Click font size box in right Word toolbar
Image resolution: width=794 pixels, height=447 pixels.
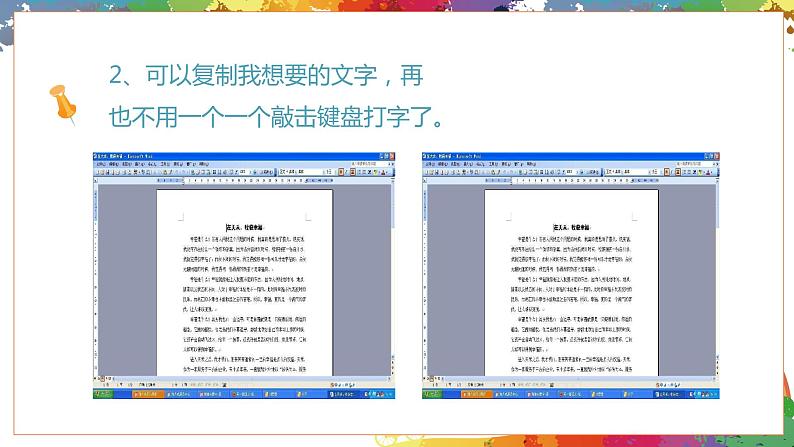pos(655,172)
